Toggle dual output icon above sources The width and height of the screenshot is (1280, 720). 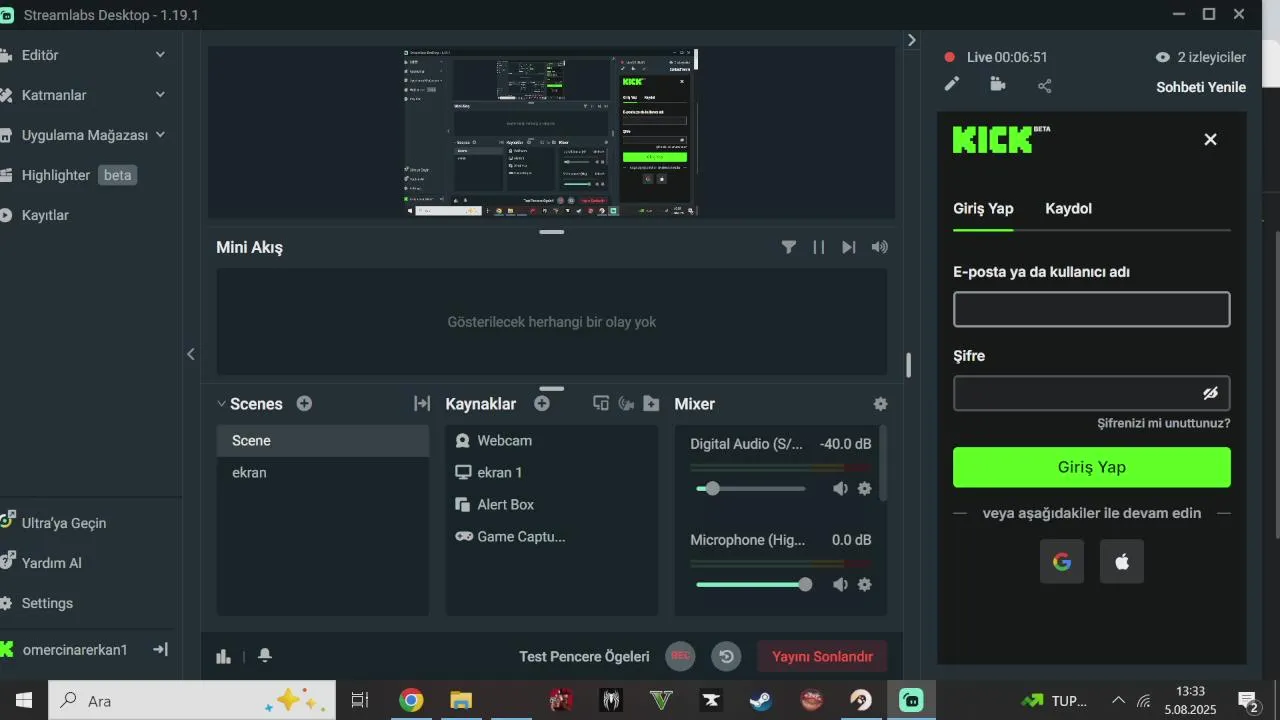[601, 404]
